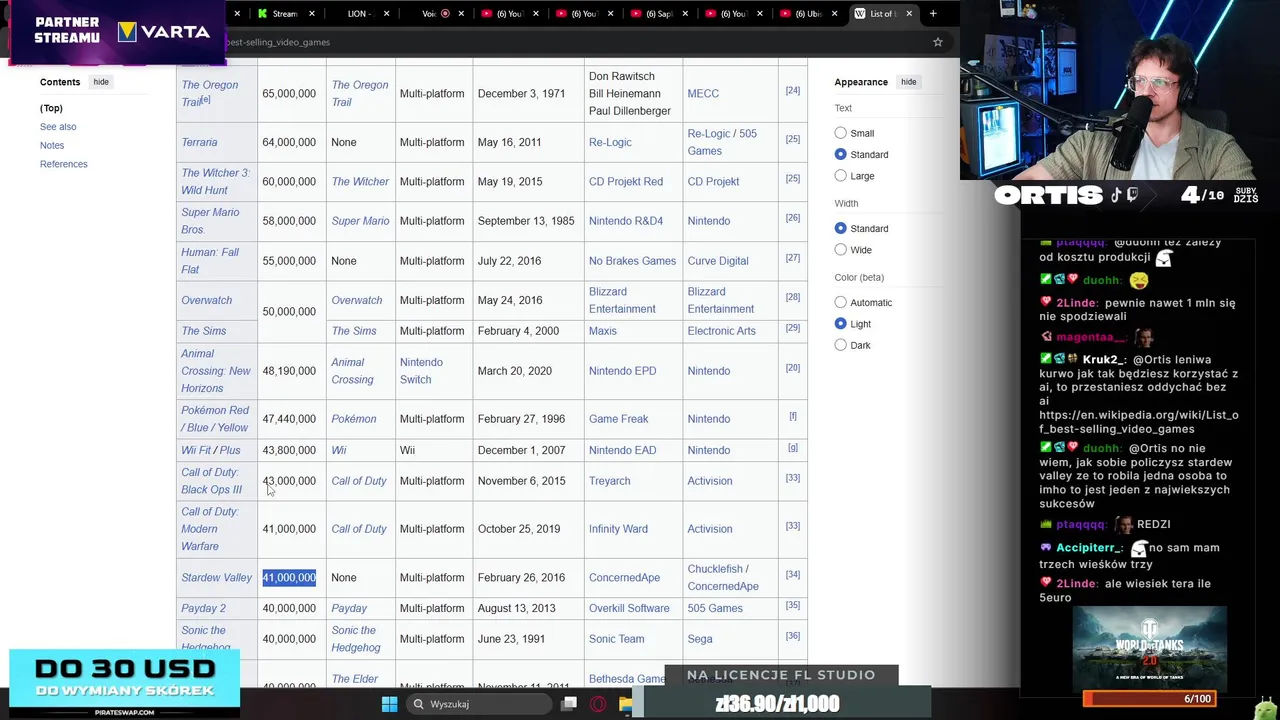Open the Wikipedia link in stream chat
1280x720 pixels.
click(x=1138, y=422)
